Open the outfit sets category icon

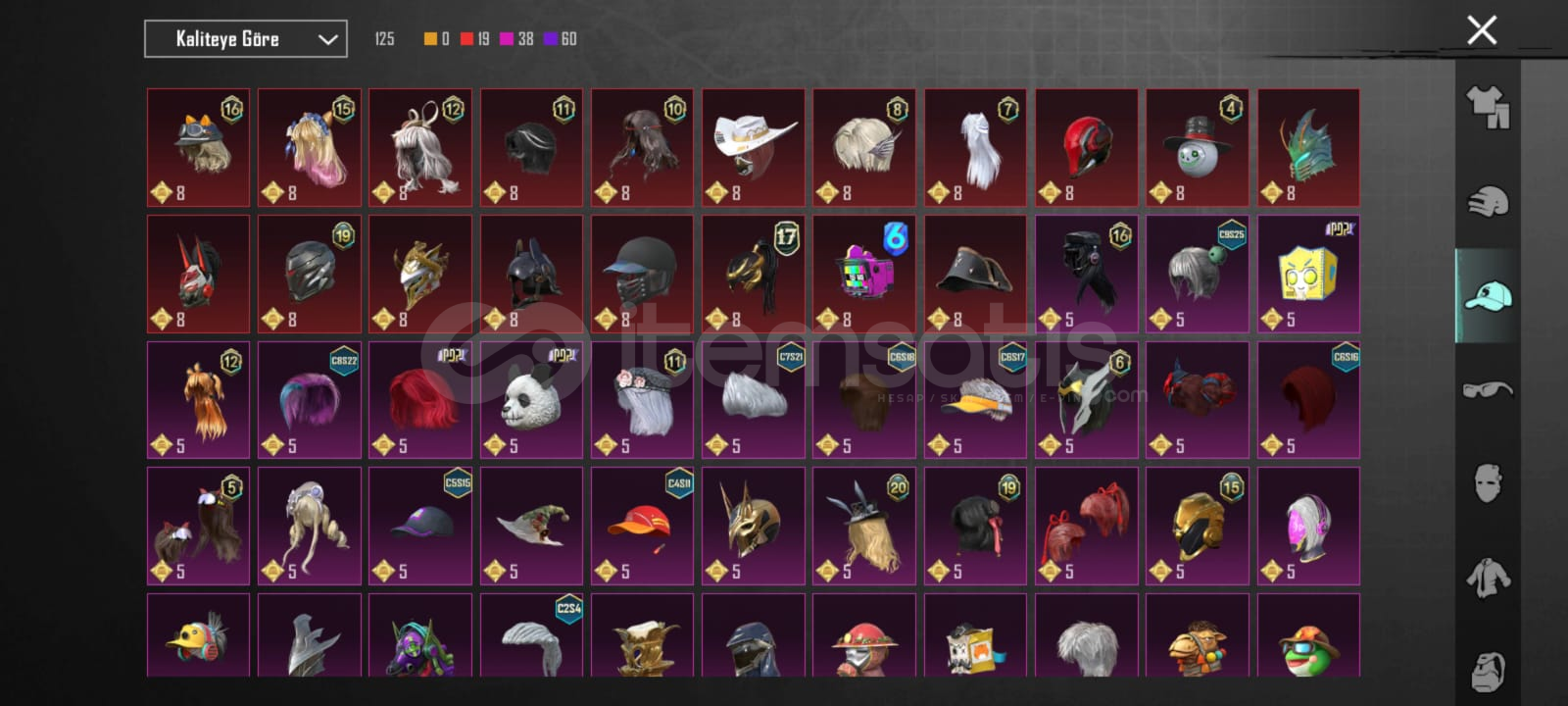pos(1488,107)
